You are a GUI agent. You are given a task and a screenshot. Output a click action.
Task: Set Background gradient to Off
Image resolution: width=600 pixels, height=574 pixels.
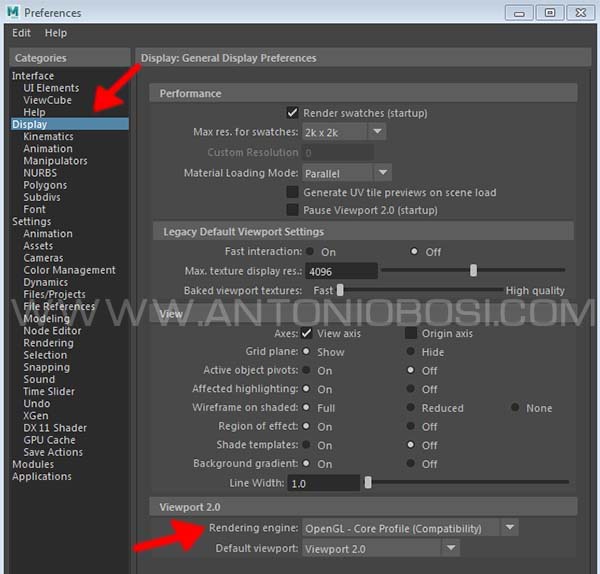pyautogui.click(x=411, y=463)
